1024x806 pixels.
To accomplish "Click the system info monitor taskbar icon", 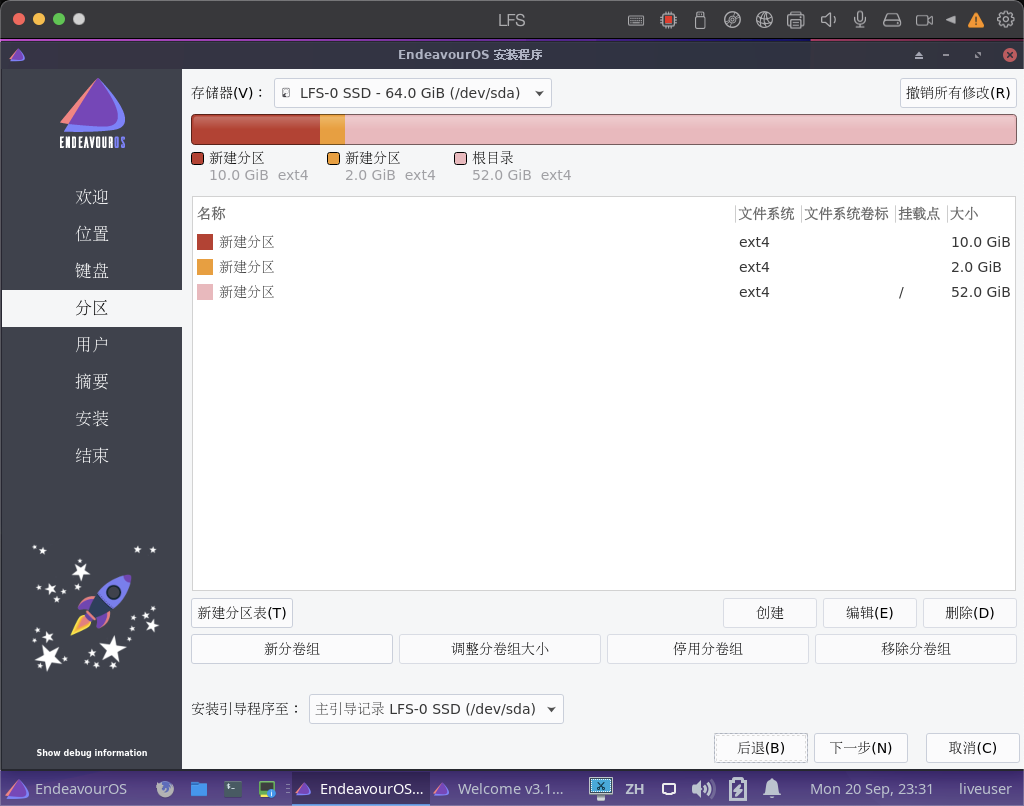I will [267, 788].
